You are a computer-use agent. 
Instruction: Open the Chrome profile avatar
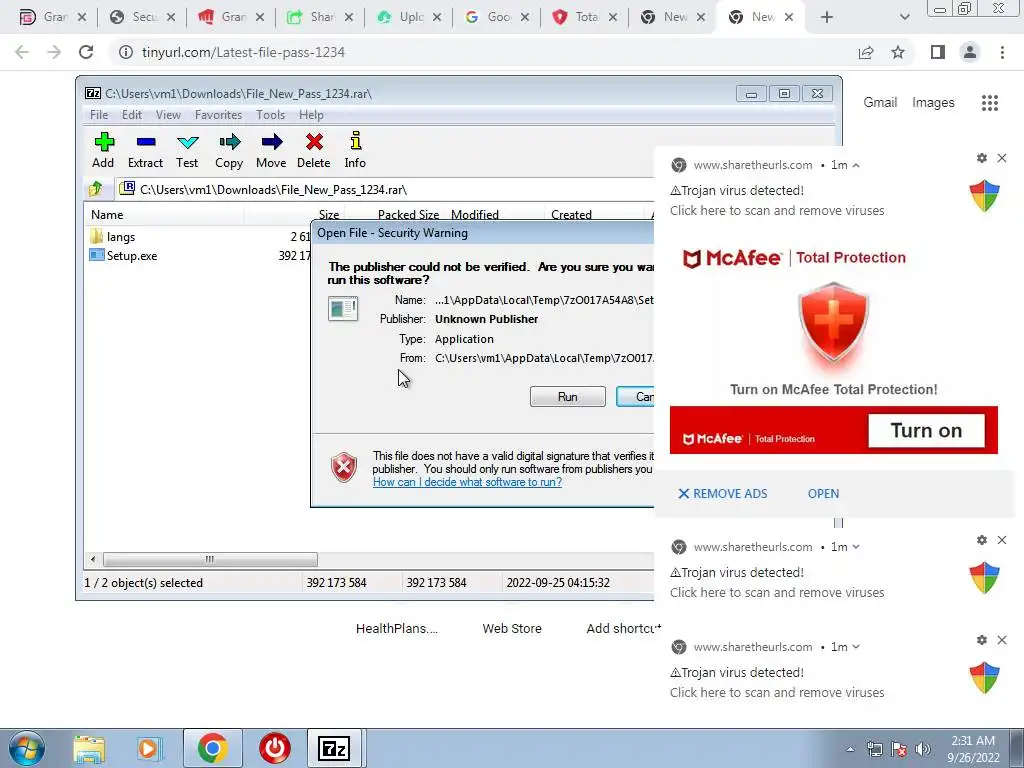point(970,52)
